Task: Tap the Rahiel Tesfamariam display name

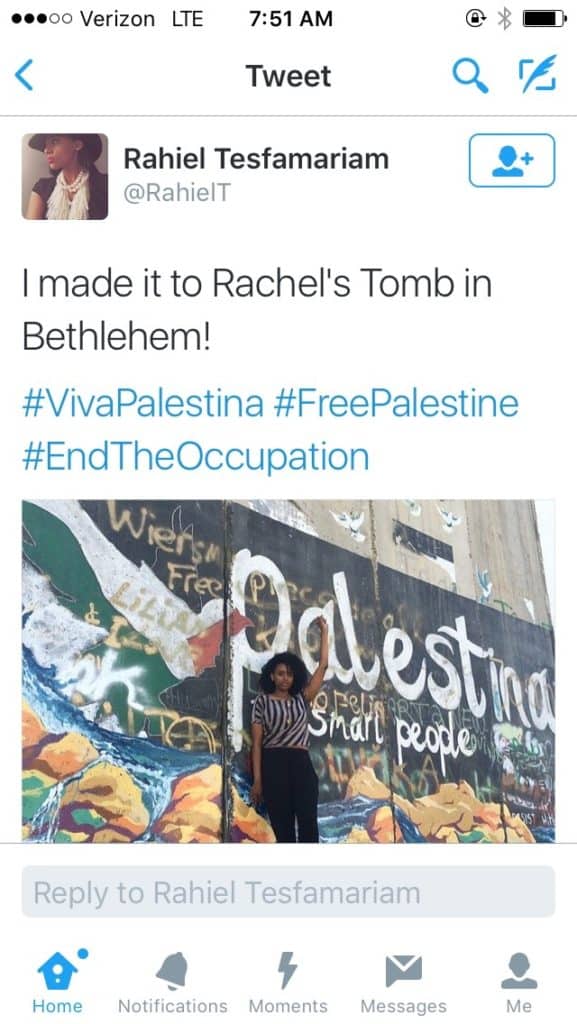Action: [x=256, y=159]
